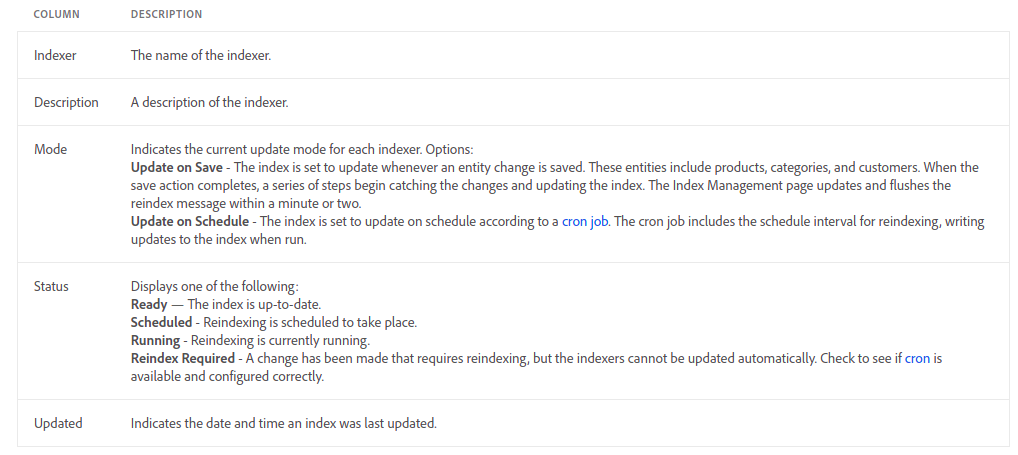
Task: Select the Updated row label
Action: 58,423
